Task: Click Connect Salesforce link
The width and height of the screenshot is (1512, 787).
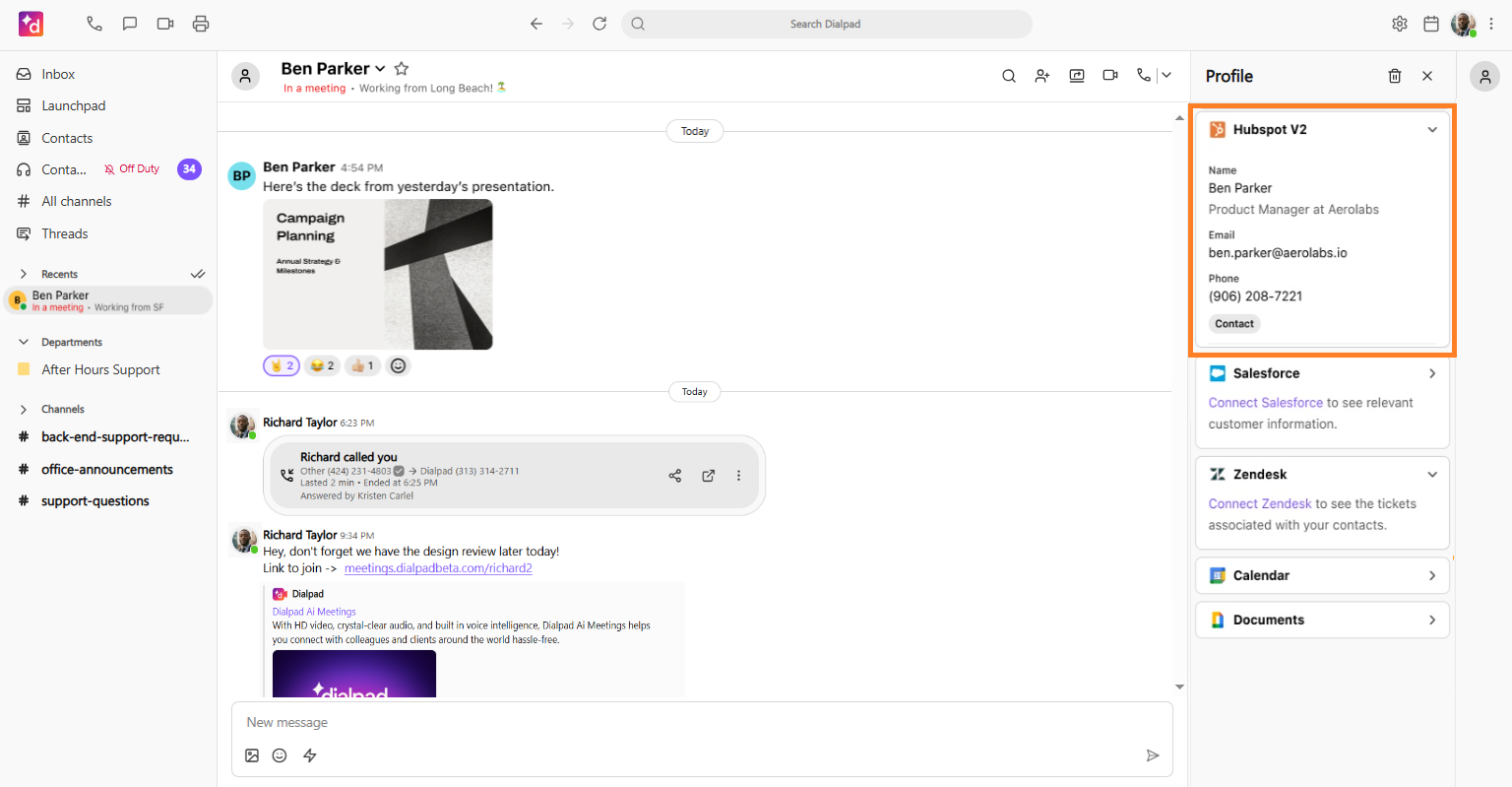Action: (1266, 403)
